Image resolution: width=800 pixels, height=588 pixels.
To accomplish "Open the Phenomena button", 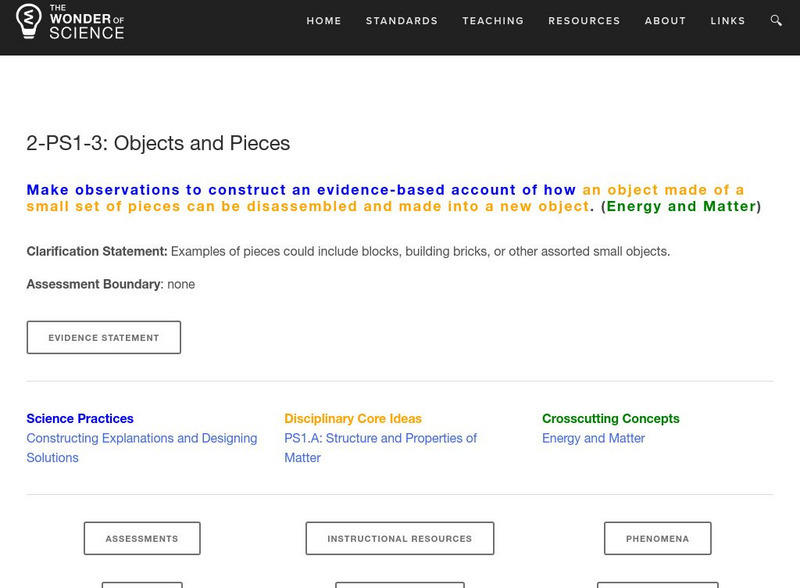I will point(657,538).
